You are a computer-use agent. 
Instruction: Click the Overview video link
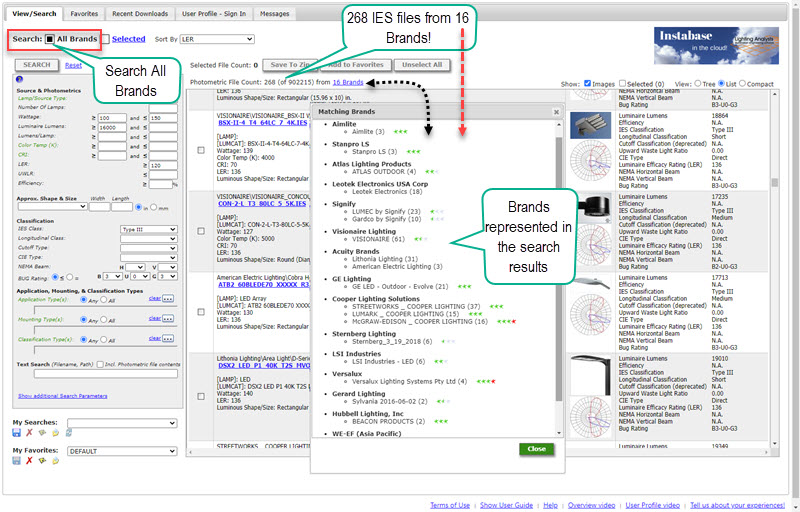[x=592, y=505]
